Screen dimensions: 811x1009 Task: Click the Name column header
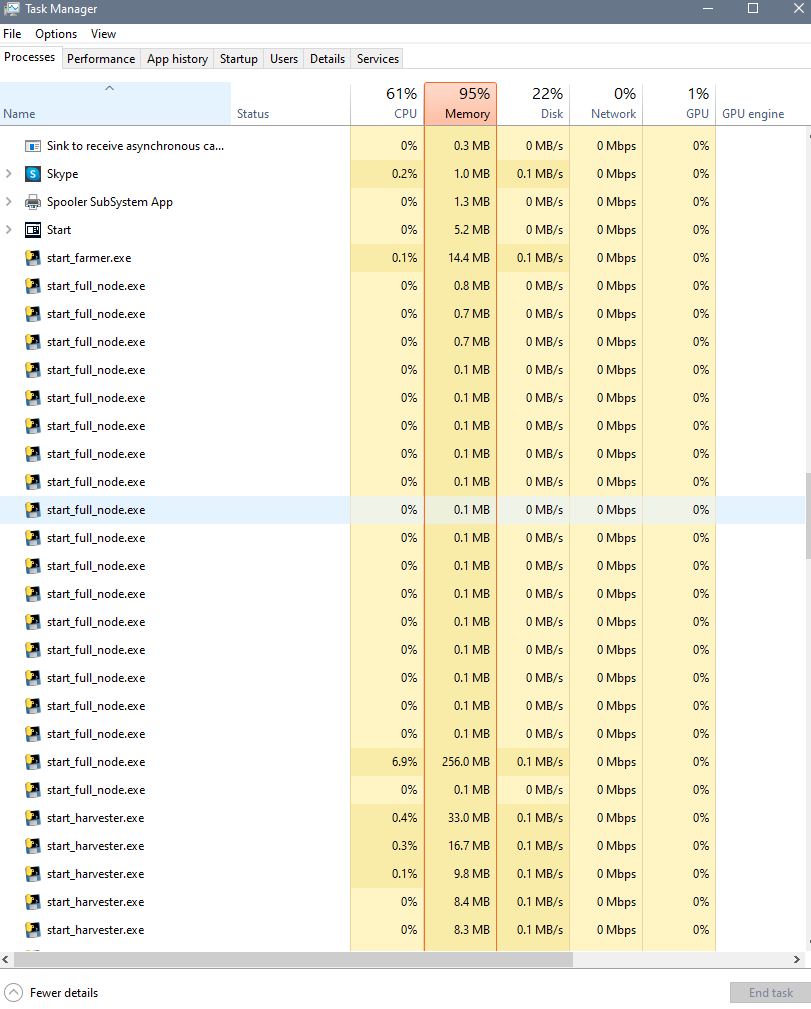pos(115,104)
